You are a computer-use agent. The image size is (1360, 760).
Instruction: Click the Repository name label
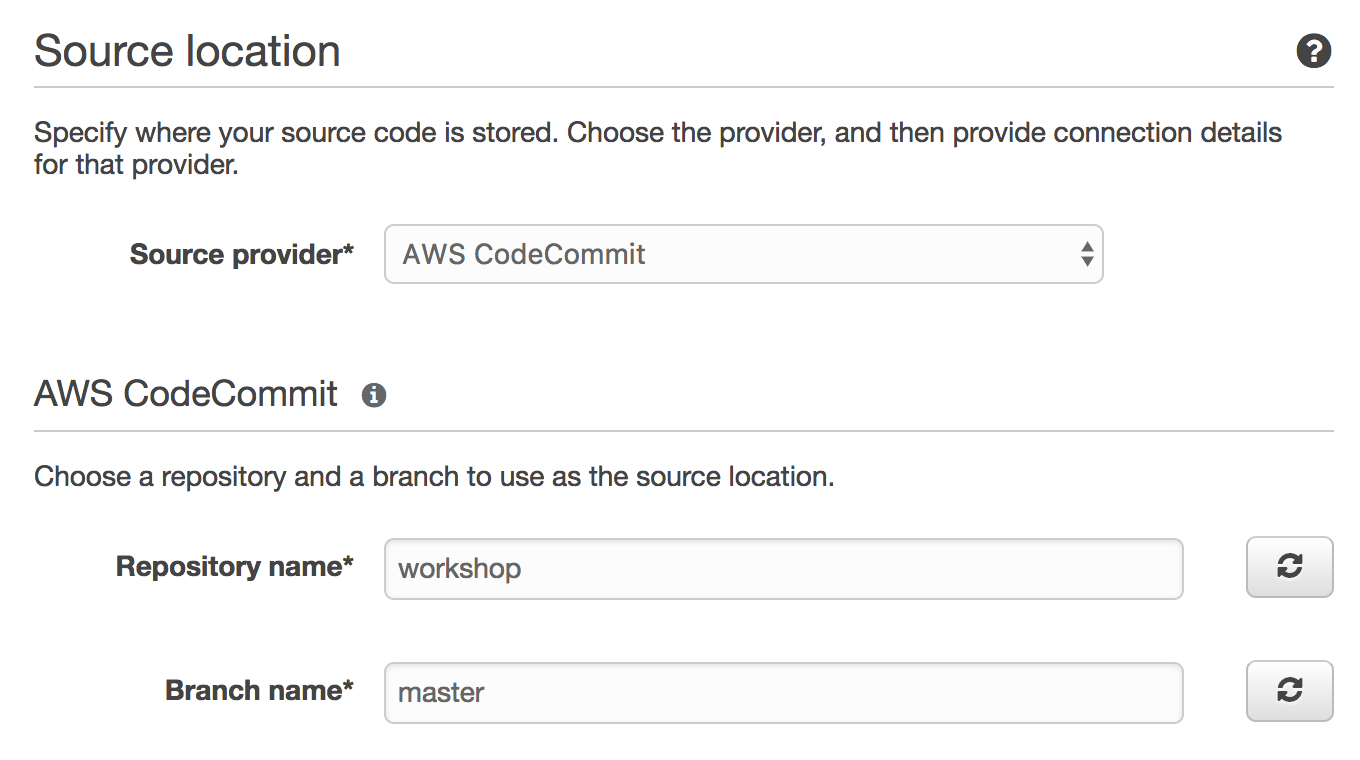(229, 567)
